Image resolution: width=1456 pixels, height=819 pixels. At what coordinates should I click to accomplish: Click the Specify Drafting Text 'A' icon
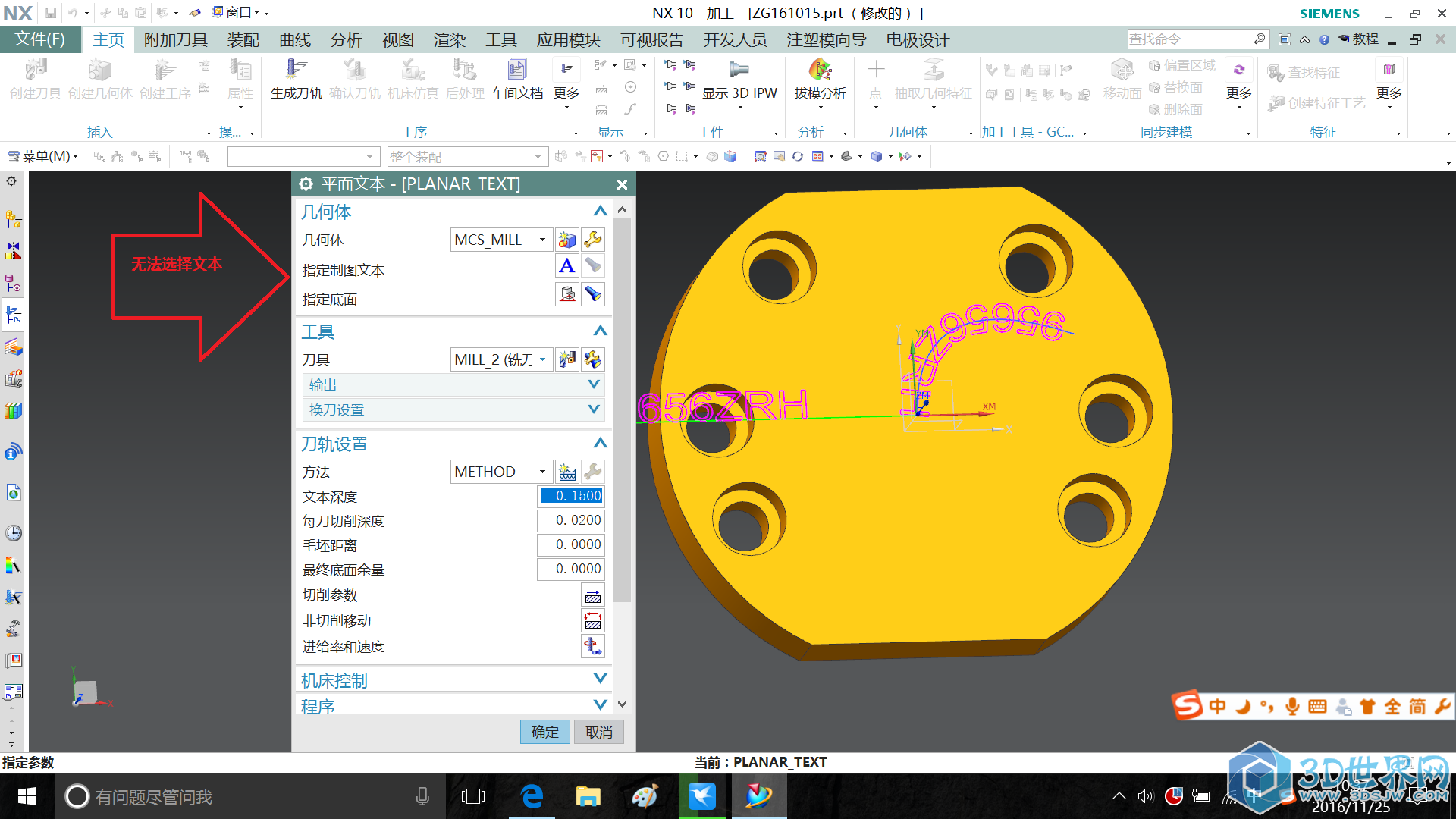click(x=566, y=266)
